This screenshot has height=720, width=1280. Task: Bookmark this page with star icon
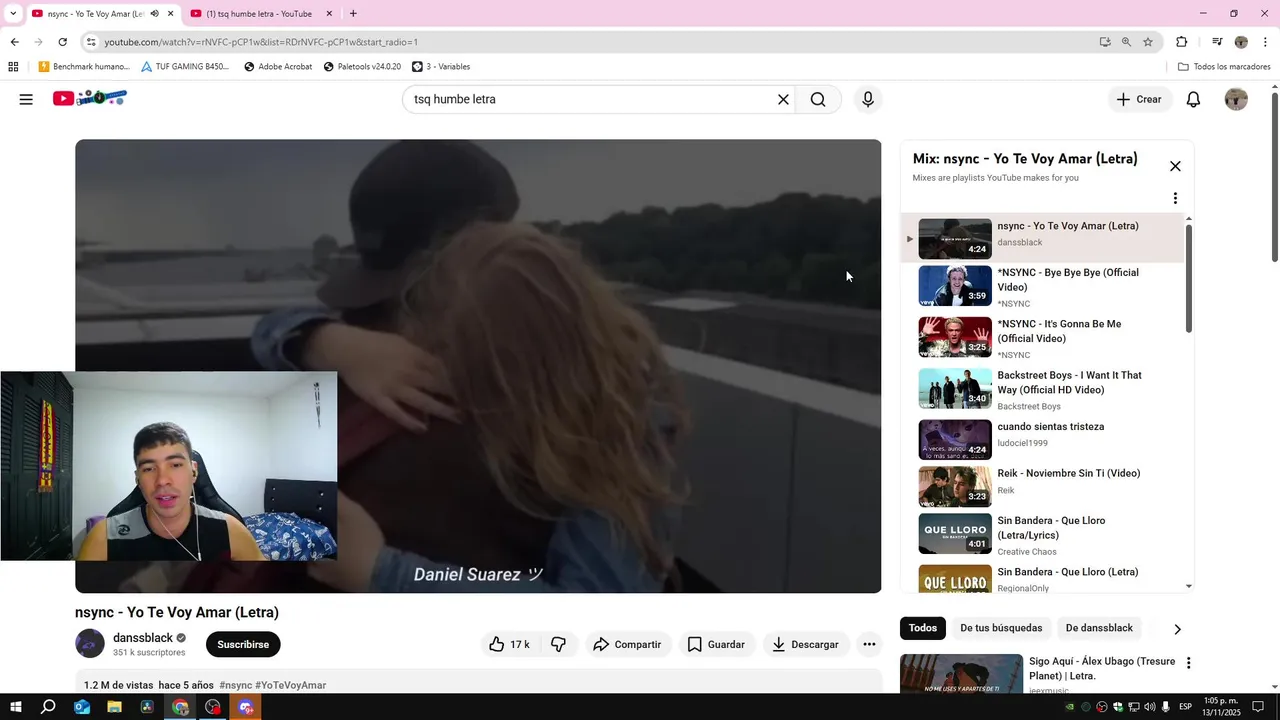pyautogui.click(x=1148, y=42)
